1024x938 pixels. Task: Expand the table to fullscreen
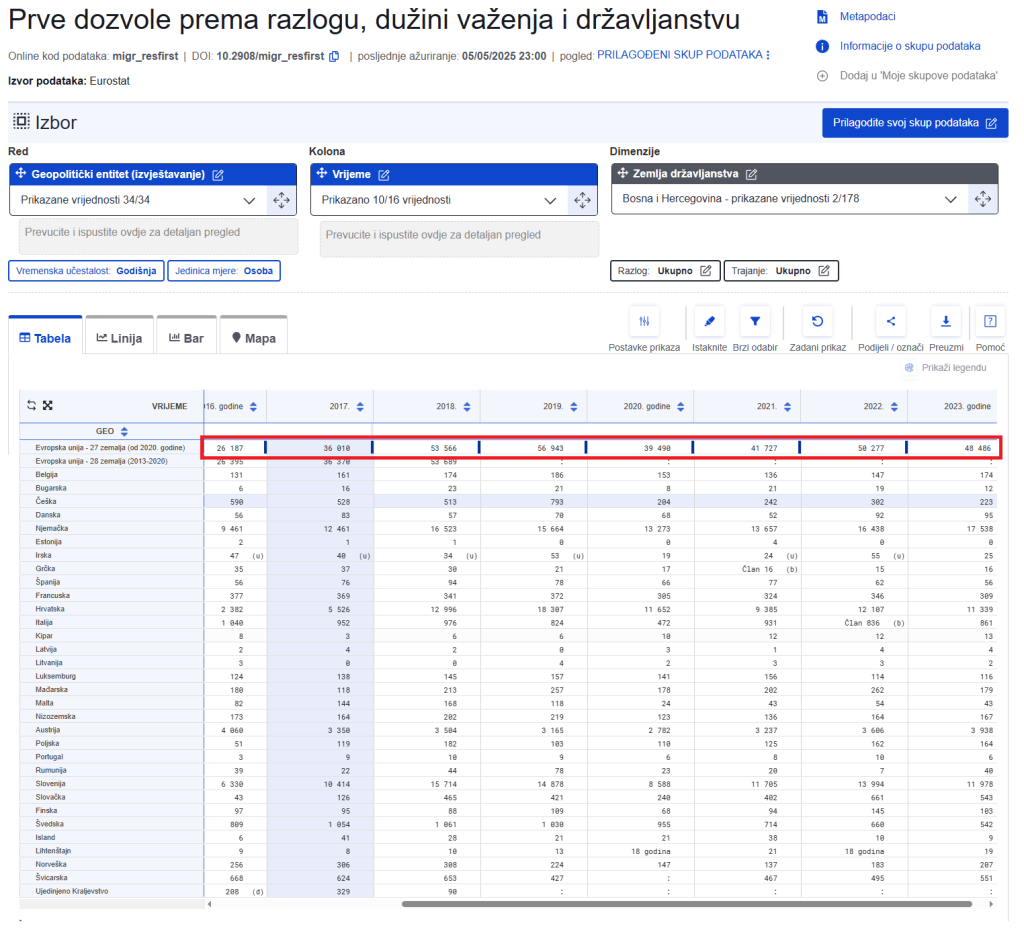[x=48, y=406]
